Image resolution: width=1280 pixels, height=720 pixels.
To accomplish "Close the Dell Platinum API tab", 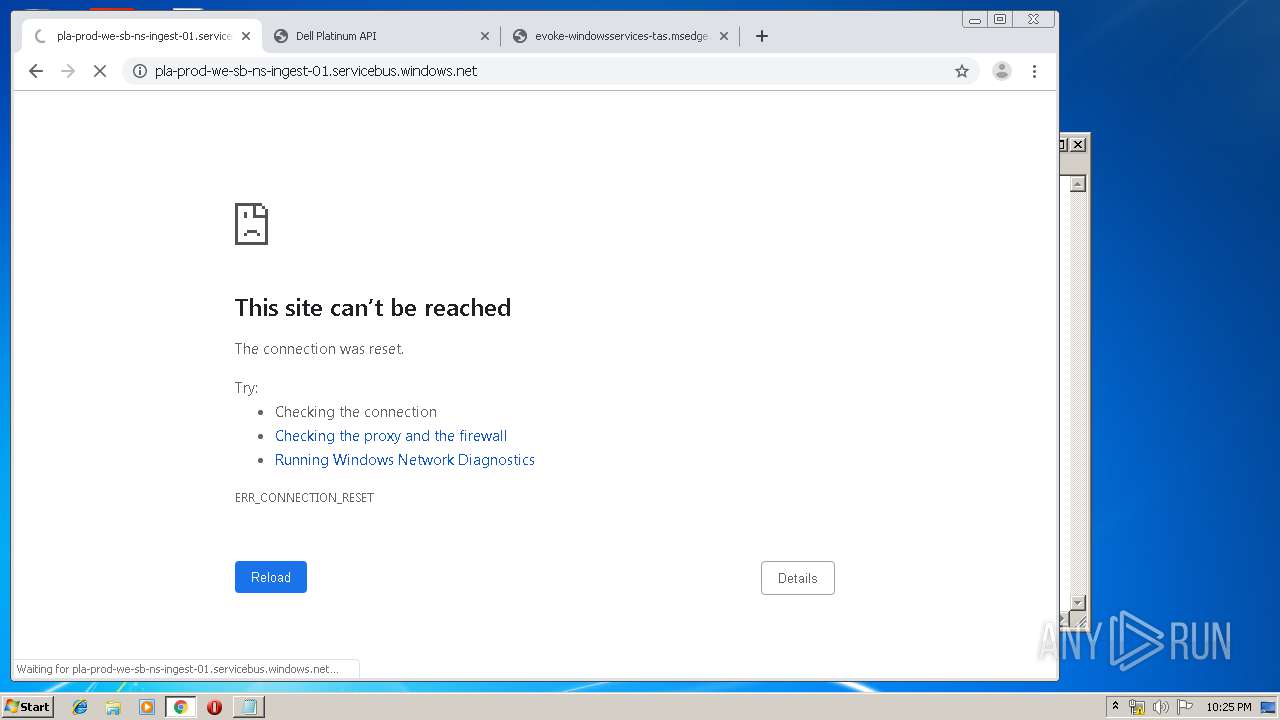I will coord(485,36).
